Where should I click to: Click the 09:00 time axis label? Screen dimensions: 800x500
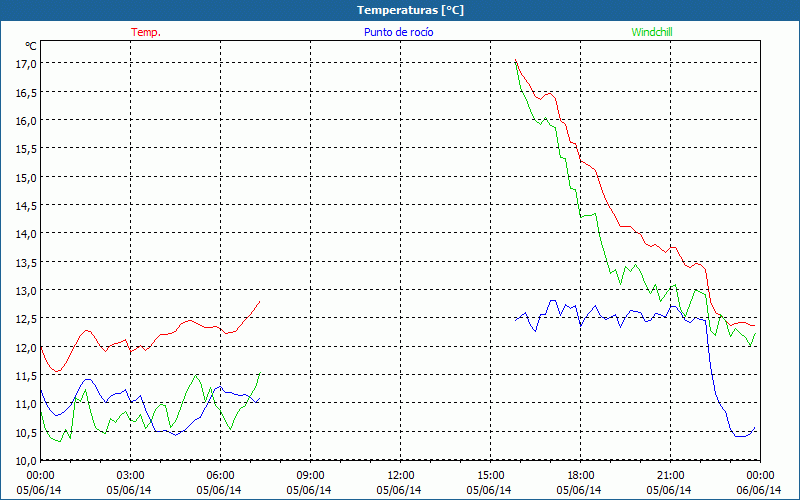coord(310,475)
